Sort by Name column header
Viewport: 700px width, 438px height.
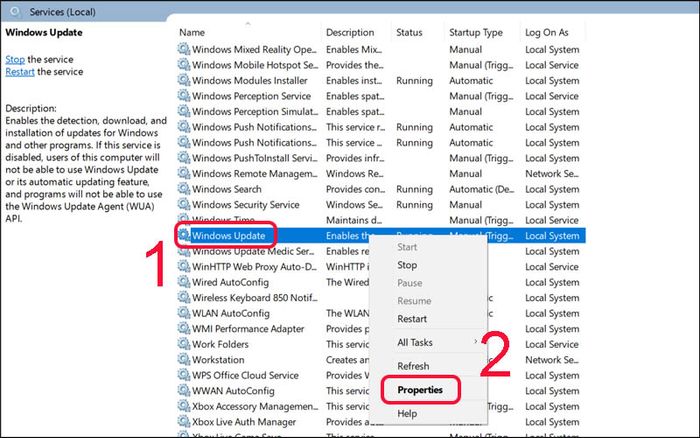click(x=192, y=33)
